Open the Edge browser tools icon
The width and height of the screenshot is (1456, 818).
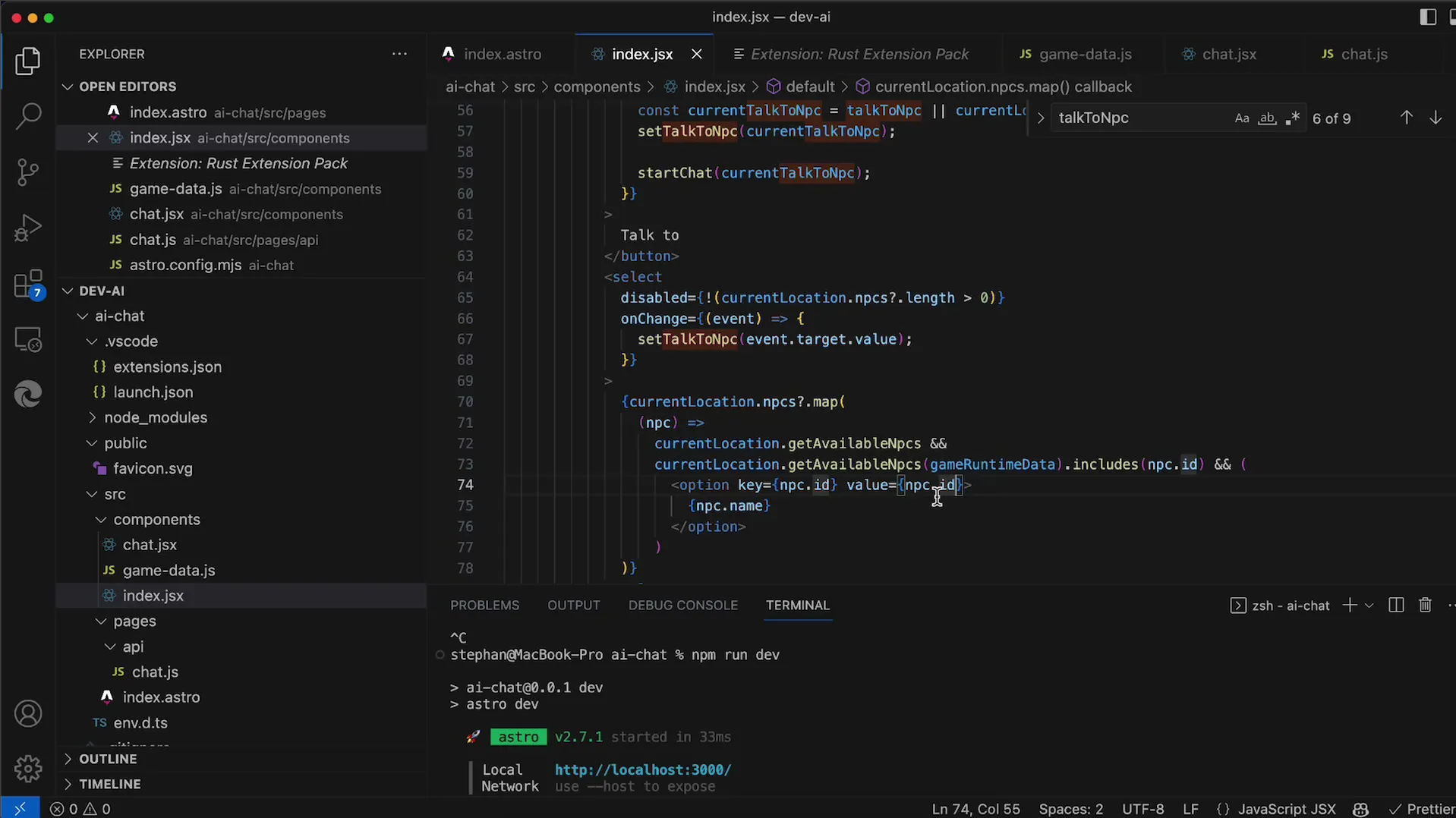[28, 394]
